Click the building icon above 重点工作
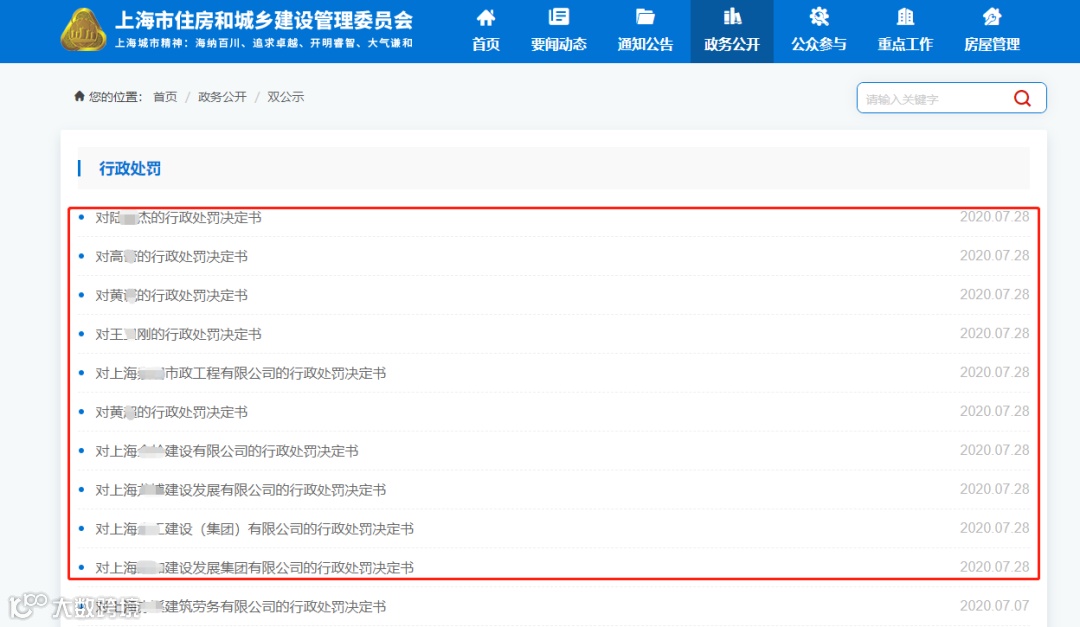Image resolution: width=1080 pixels, height=627 pixels. click(x=905, y=17)
